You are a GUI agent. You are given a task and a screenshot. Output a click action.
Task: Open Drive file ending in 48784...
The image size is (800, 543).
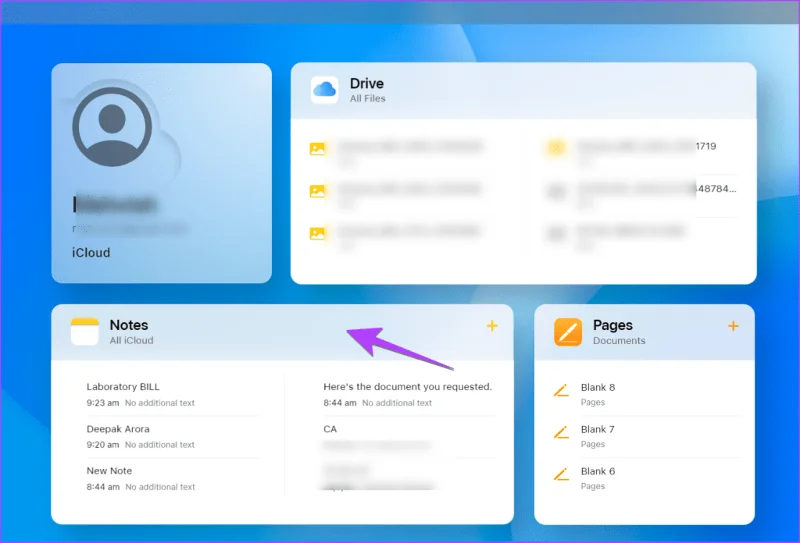(x=640, y=195)
